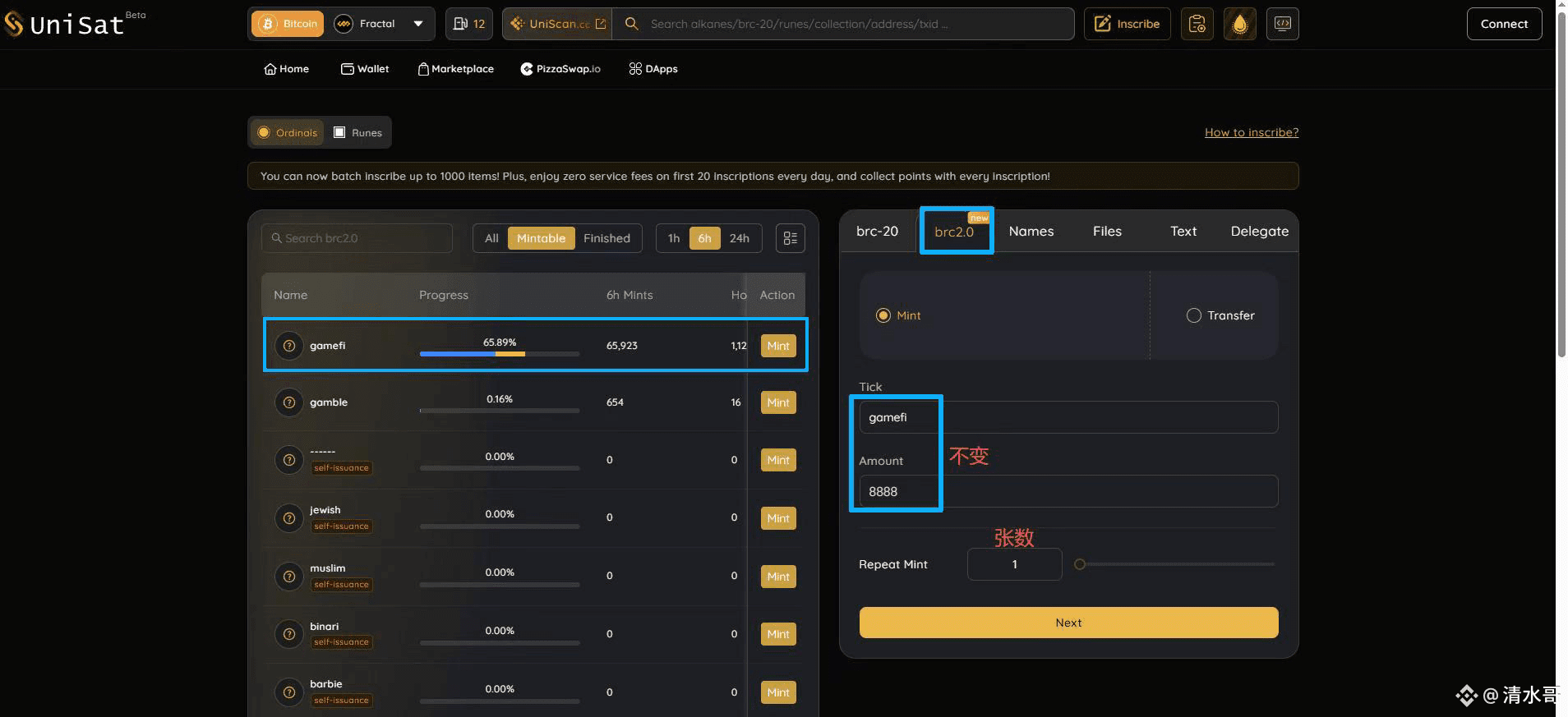Click the question icon beside gamble
The width and height of the screenshot is (1568, 717).
click(x=289, y=402)
